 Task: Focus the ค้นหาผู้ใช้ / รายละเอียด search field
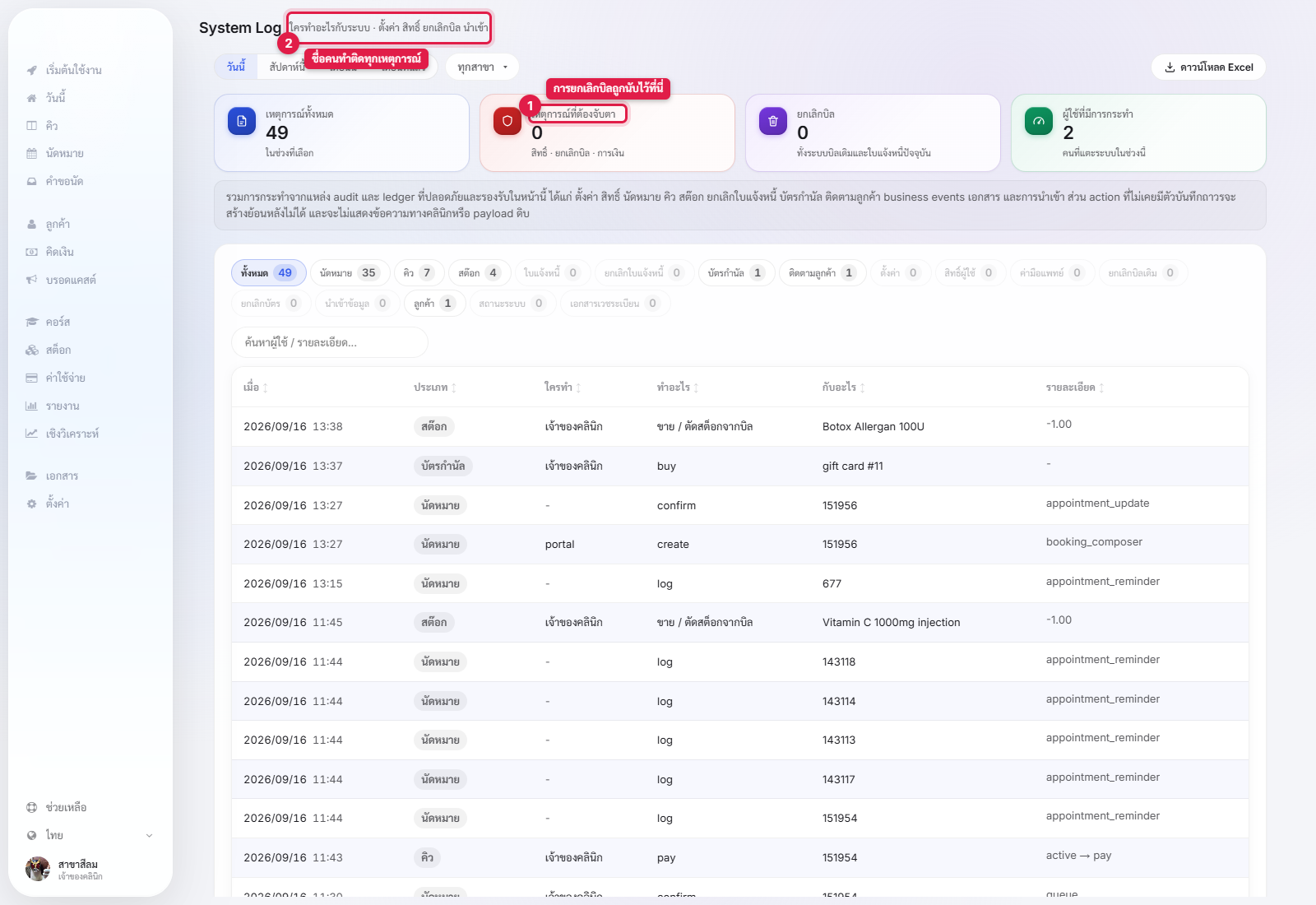tap(330, 342)
